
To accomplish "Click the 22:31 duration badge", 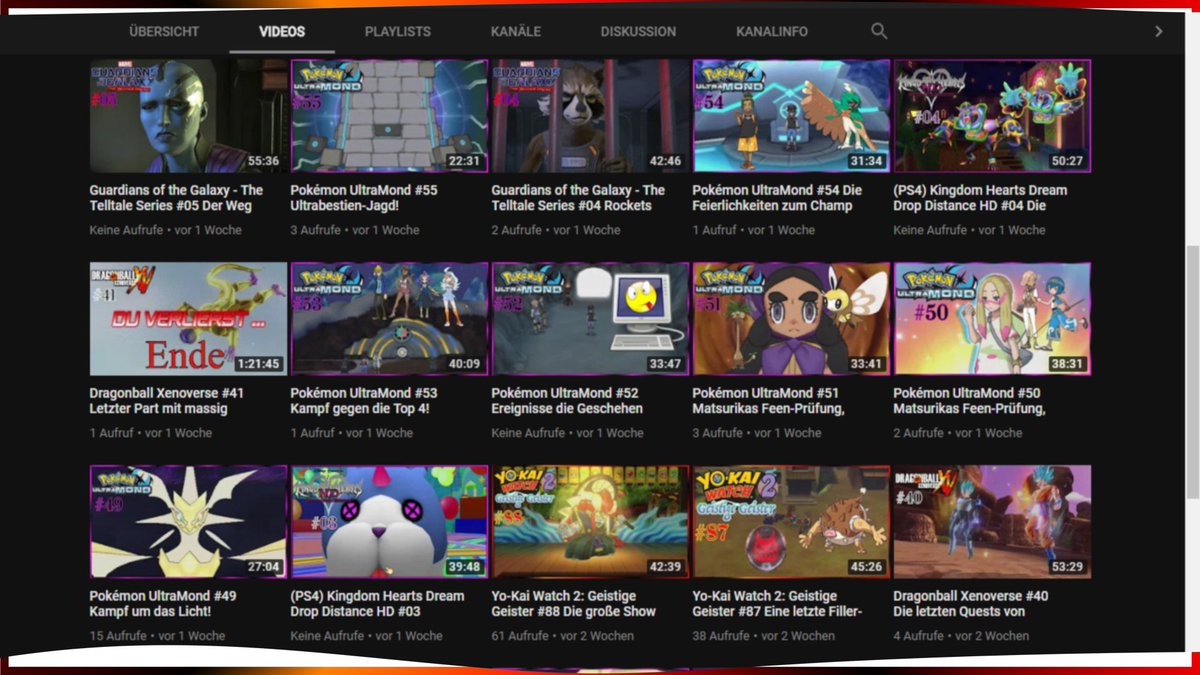I will [x=464, y=161].
